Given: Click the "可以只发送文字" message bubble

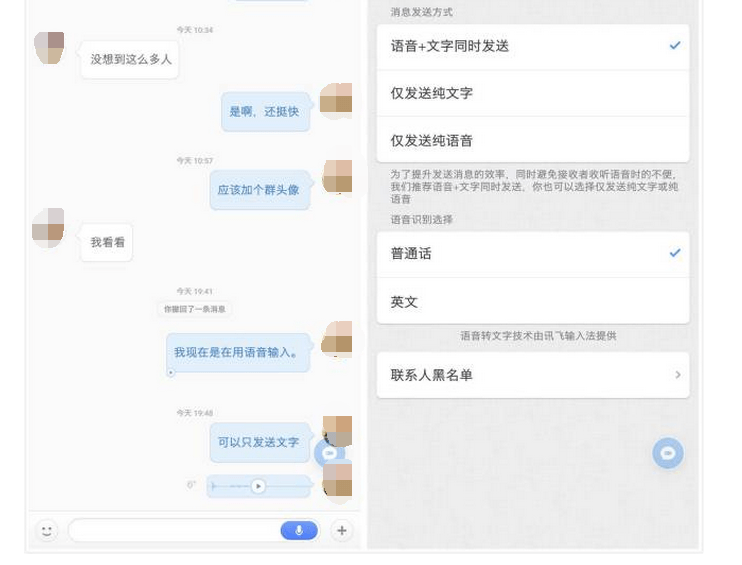Looking at the screenshot, I should [x=259, y=442].
